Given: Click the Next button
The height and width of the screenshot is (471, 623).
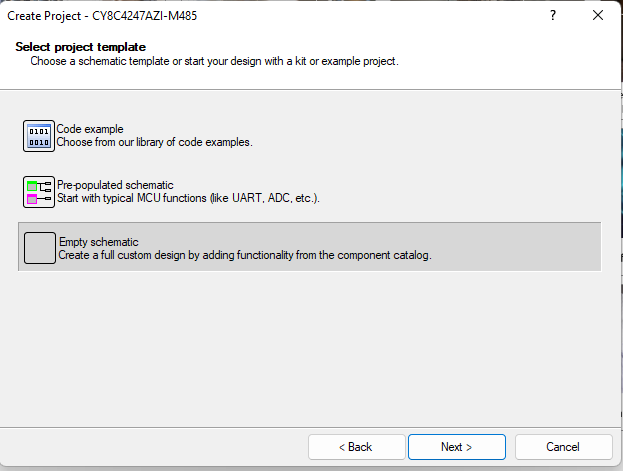Looking at the screenshot, I should (457, 447).
